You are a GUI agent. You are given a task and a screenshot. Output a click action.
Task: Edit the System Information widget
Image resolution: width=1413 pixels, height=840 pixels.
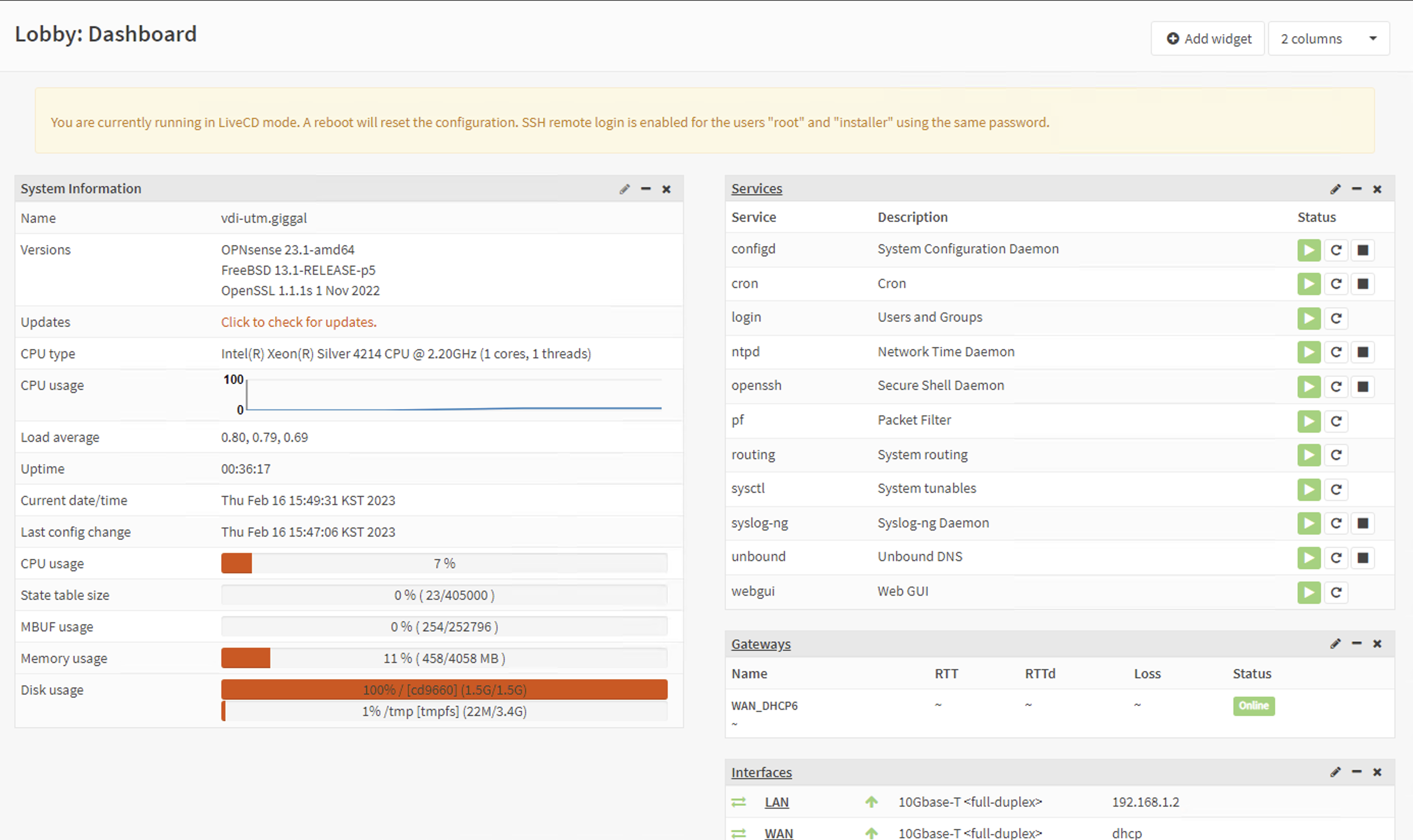624,189
